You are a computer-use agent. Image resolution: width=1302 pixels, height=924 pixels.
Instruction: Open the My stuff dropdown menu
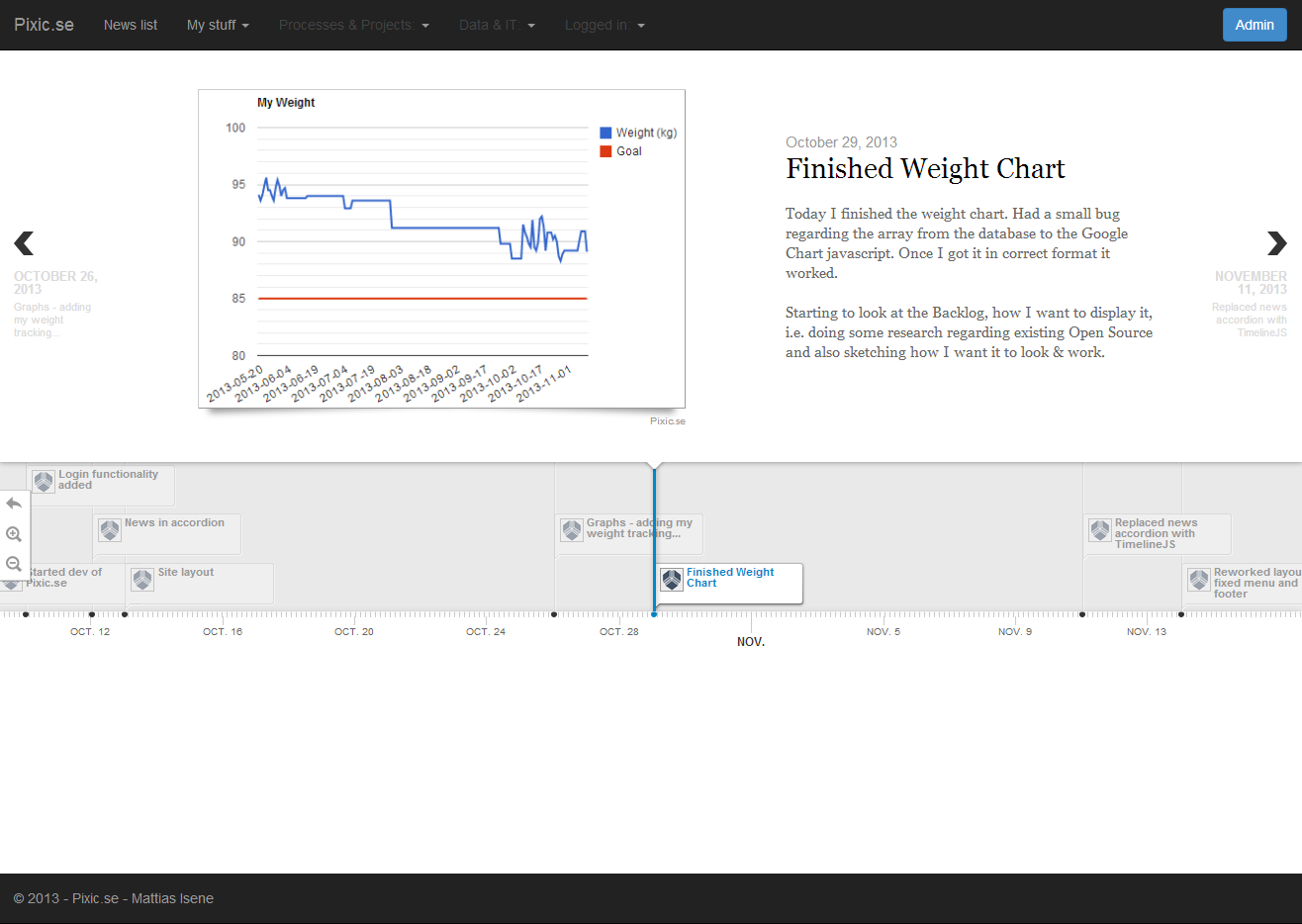coord(218,25)
